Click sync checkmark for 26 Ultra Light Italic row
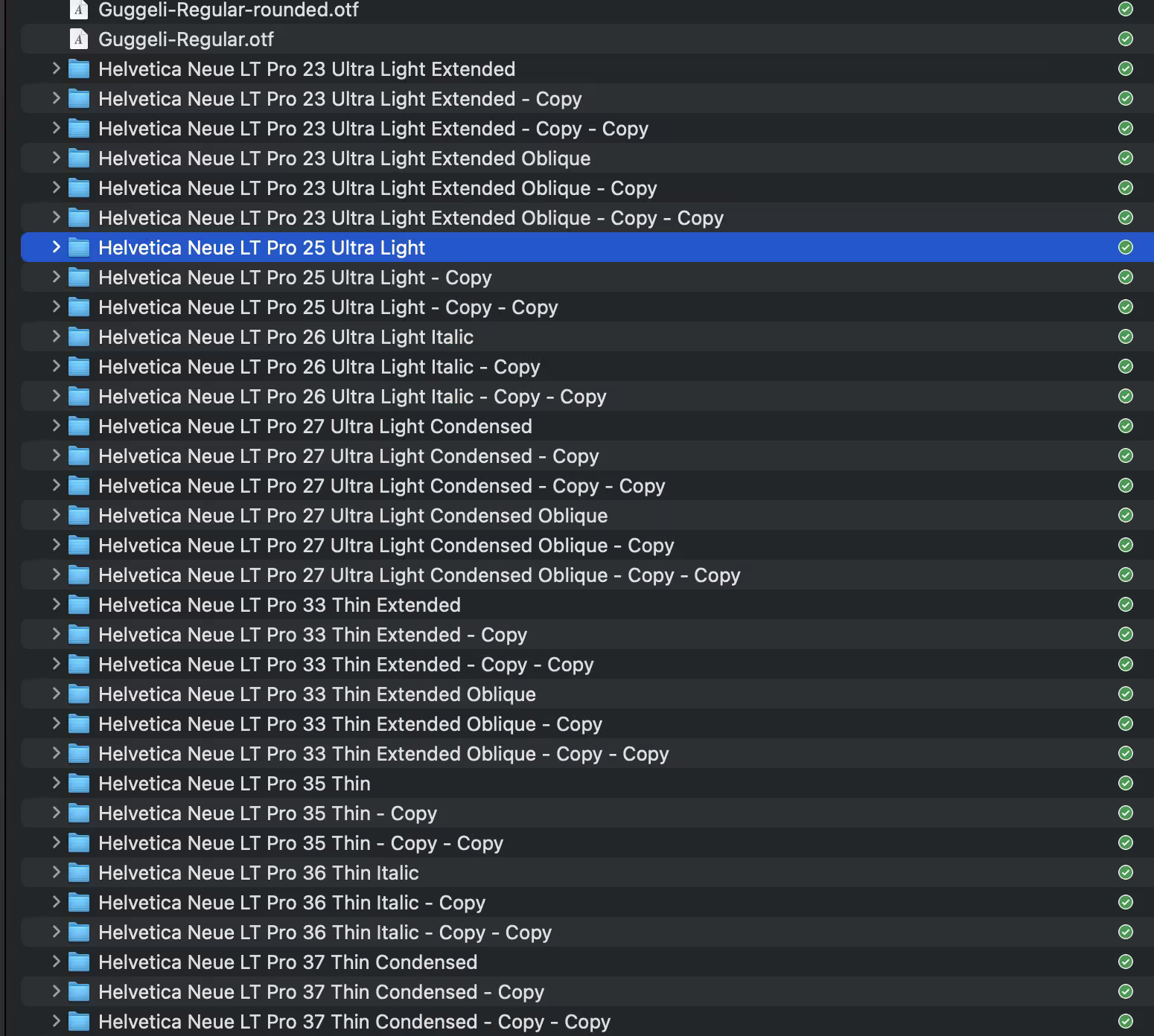1154x1036 pixels. click(1126, 336)
